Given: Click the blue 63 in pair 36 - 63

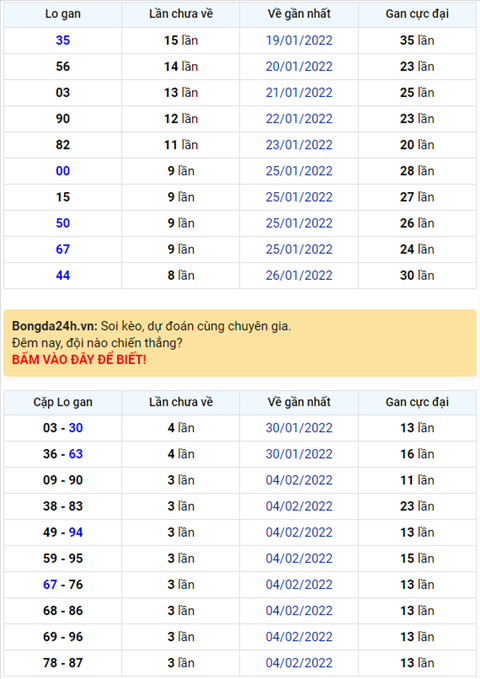Looking at the screenshot, I should point(76,454).
